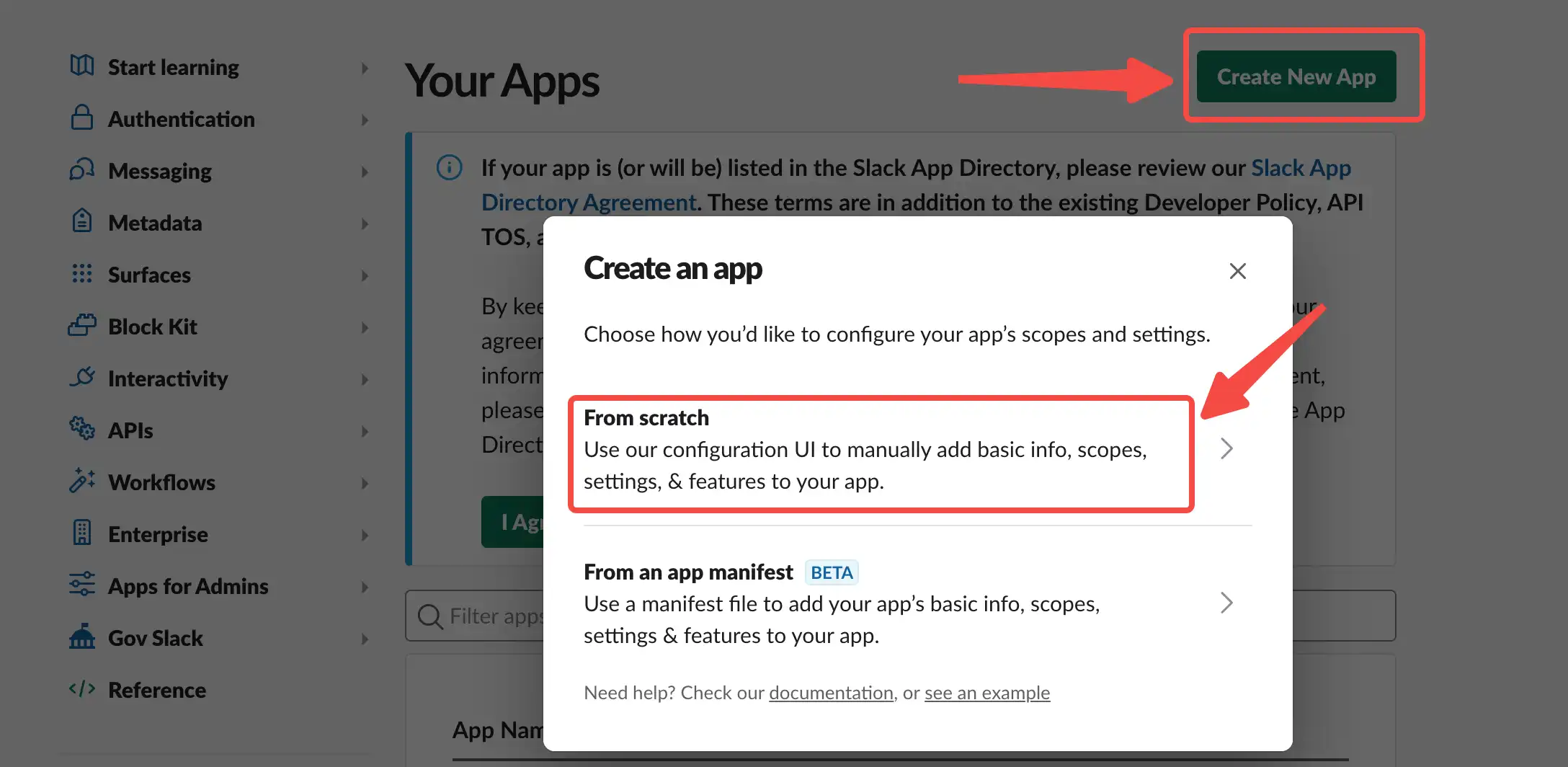Open the Start learning menu item

coord(173,68)
